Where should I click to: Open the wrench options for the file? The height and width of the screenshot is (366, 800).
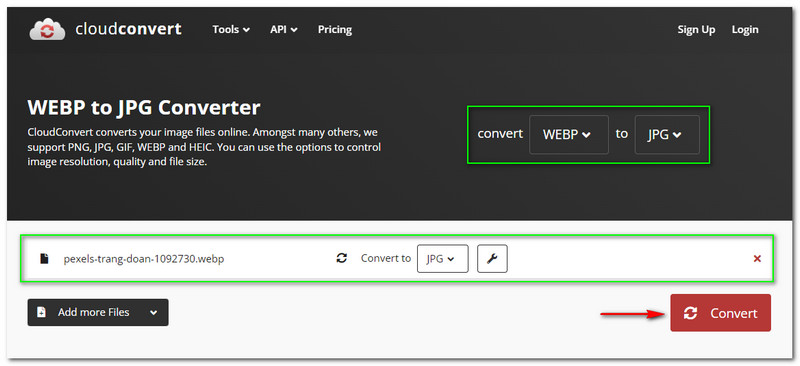492,259
